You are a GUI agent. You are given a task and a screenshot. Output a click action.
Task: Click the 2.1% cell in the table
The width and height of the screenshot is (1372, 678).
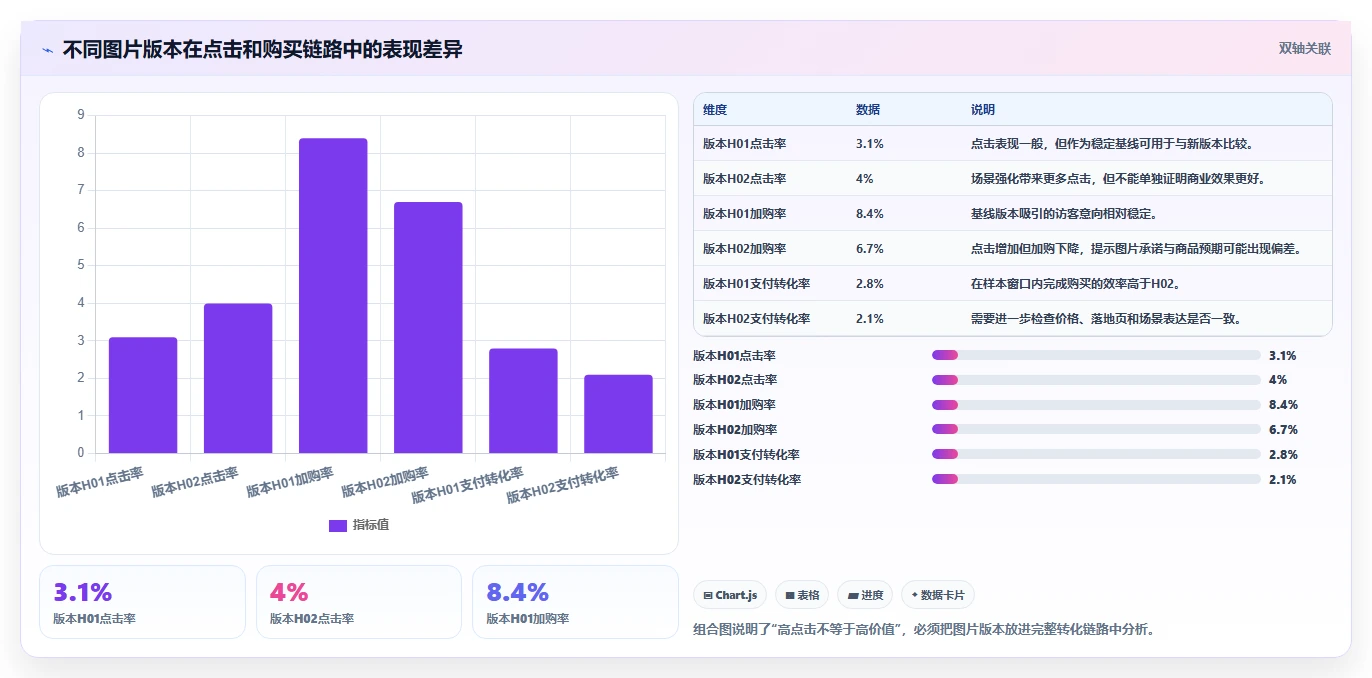click(x=870, y=319)
